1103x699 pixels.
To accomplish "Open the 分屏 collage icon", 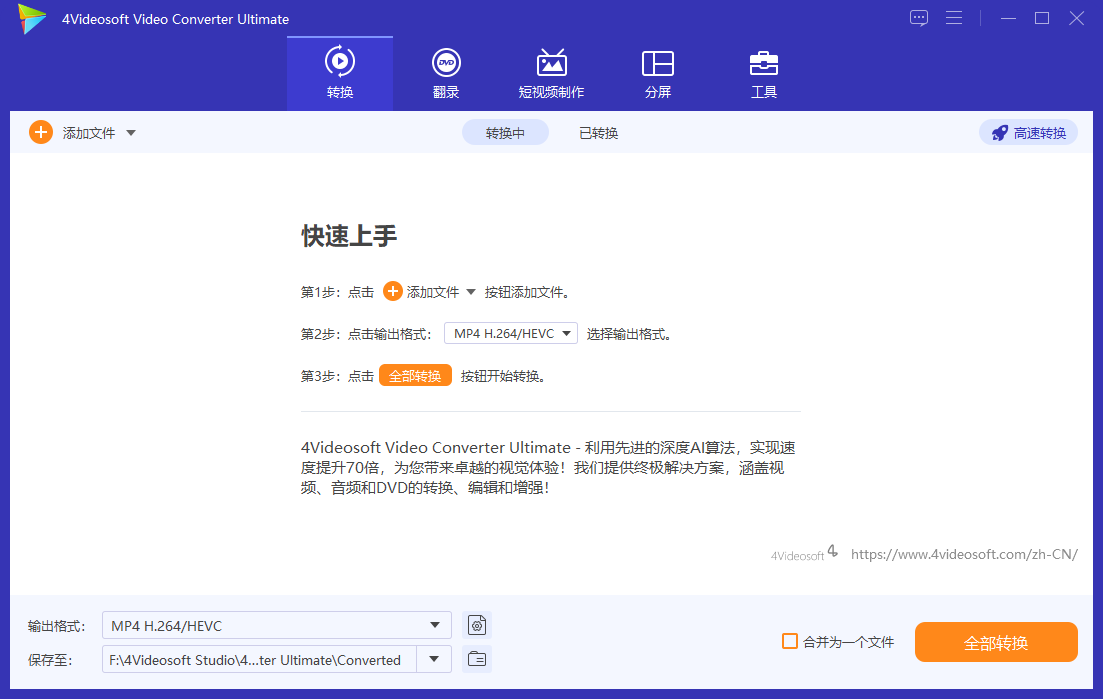I will click(x=657, y=63).
